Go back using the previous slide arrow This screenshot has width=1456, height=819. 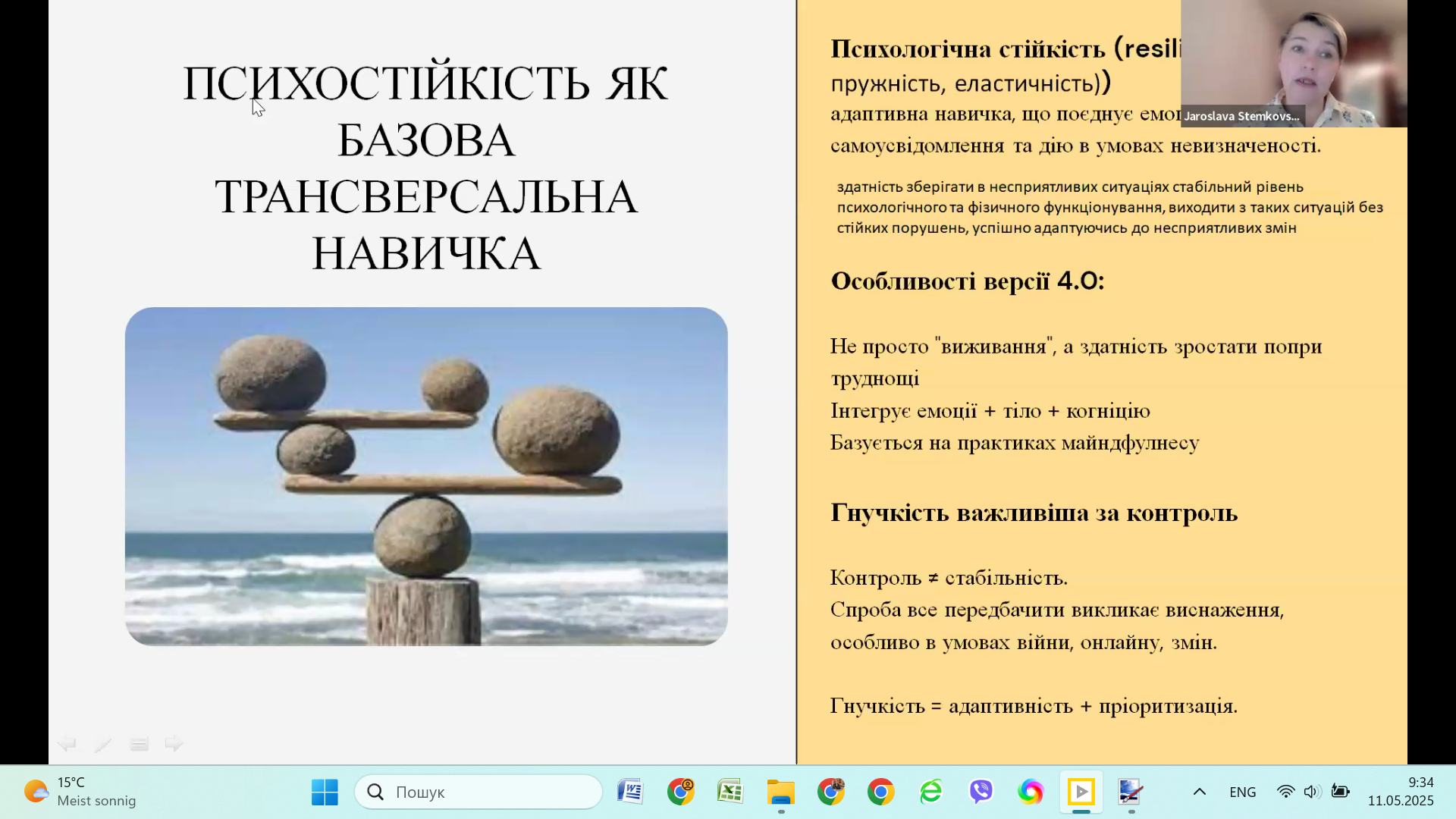[67, 744]
